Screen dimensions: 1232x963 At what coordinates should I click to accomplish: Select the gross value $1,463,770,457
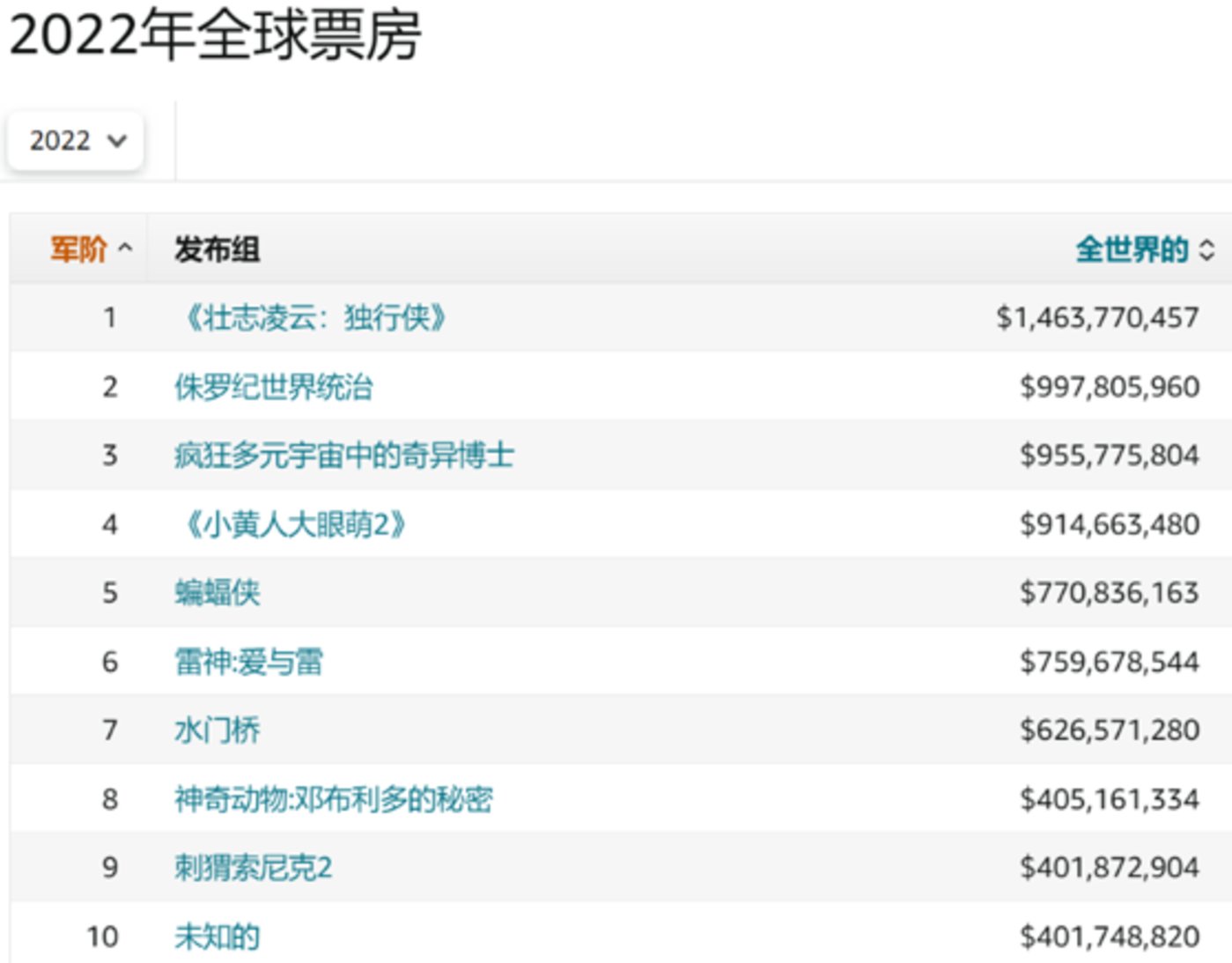pos(1097,317)
